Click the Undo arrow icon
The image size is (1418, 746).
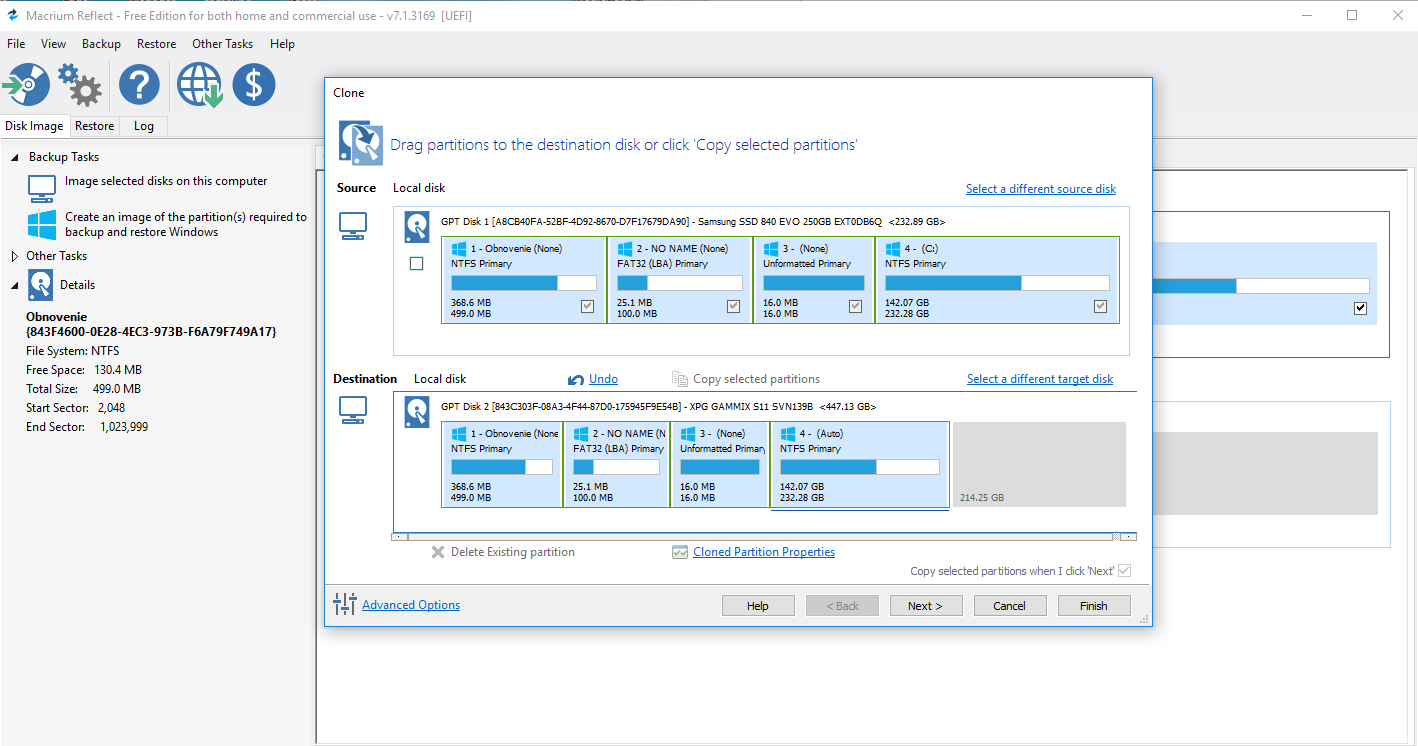575,380
